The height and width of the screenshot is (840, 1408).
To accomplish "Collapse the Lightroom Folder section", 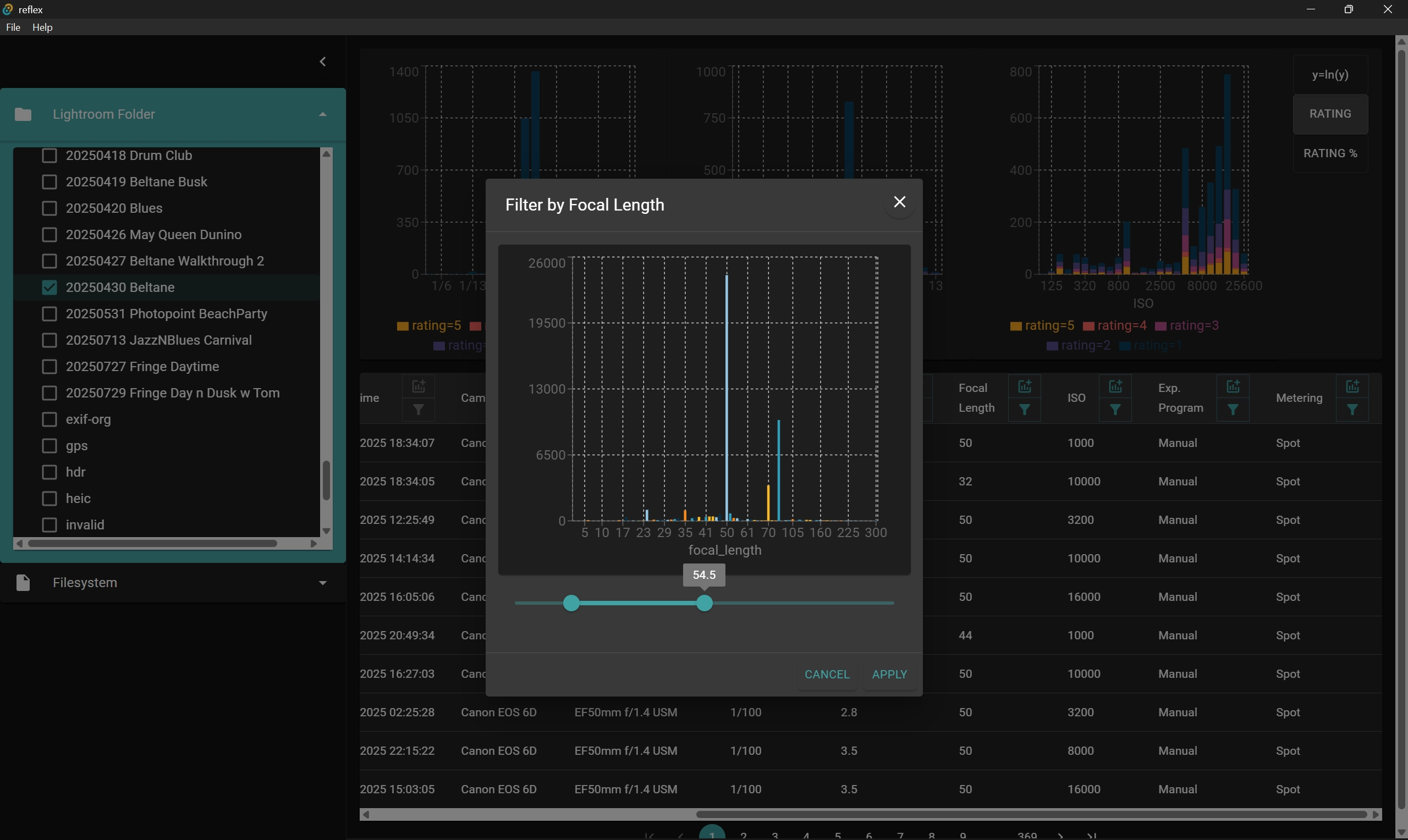I will pos(323,114).
